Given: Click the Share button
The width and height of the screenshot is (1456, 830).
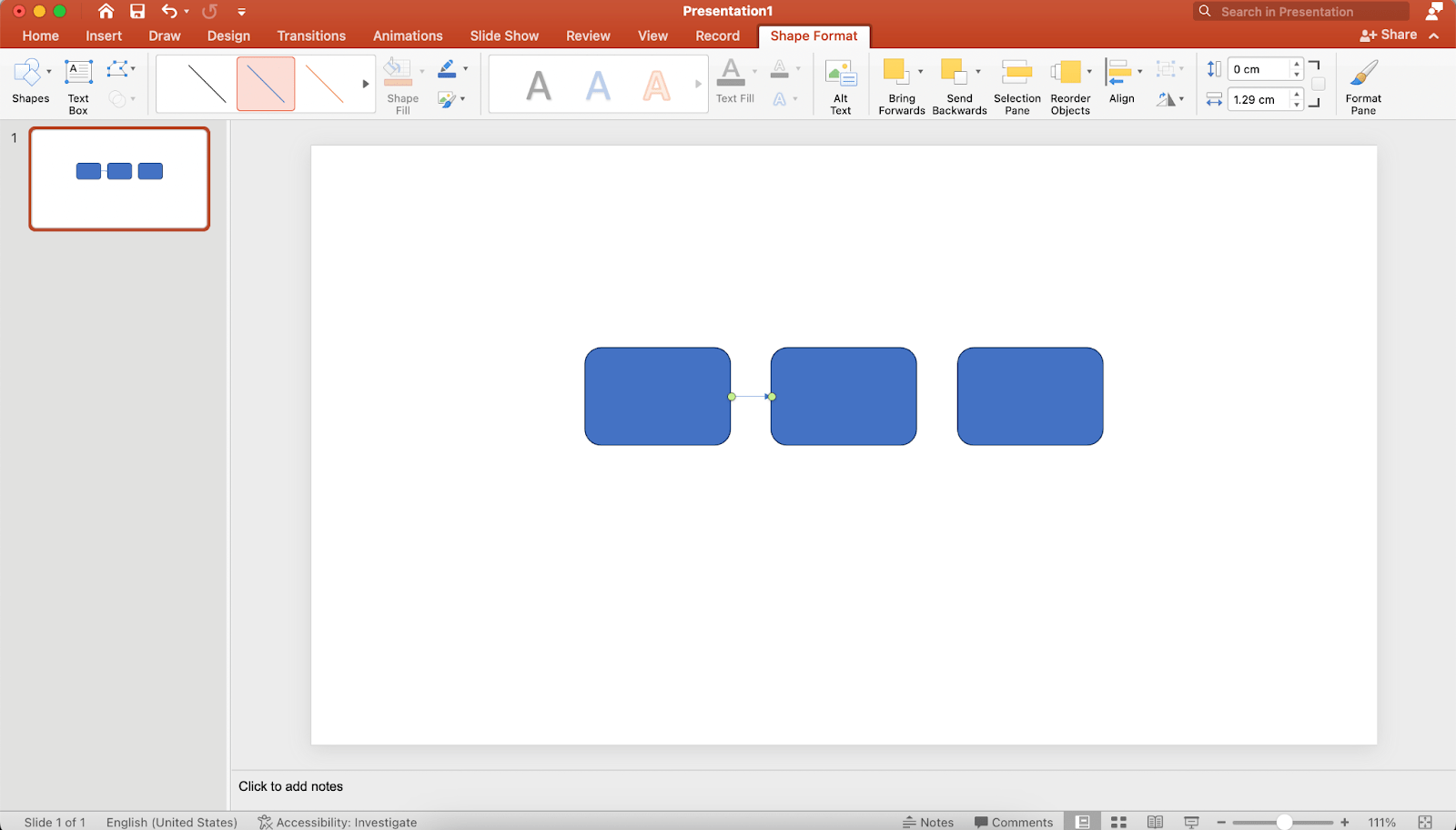Looking at the screenshot, I should (x=1389, y=35).
